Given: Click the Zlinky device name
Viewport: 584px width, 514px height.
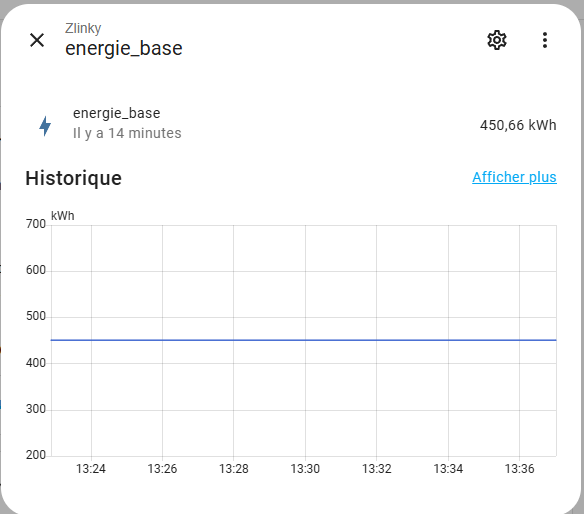Looking at the screenshot, I should coord(83,28).
